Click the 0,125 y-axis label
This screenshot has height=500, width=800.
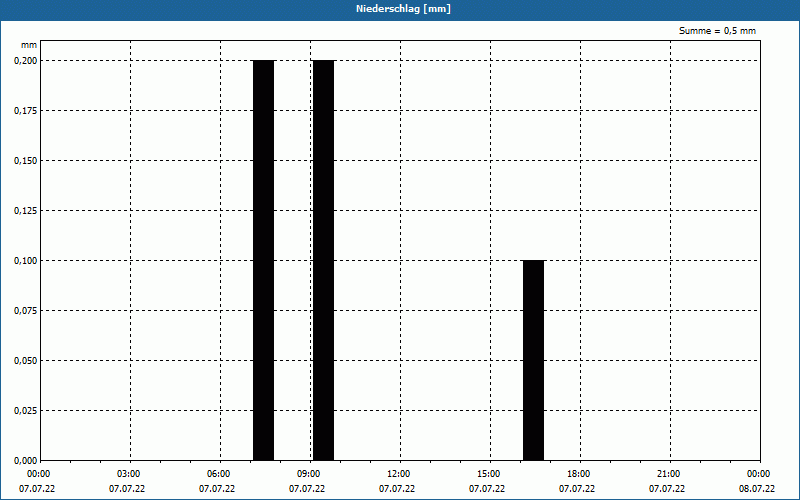(x=26, y=211)
